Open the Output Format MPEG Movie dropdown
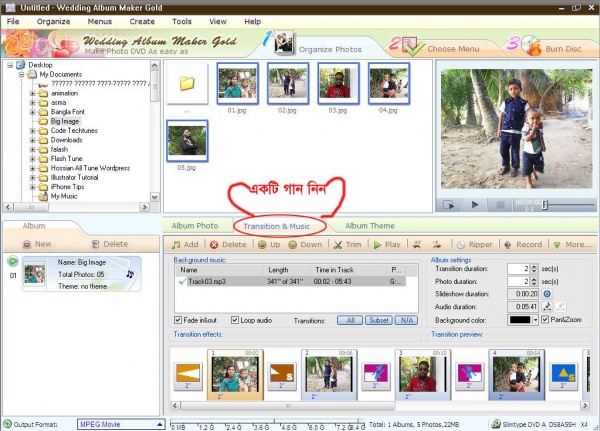This screenshot has width=600, height=431. tap(121, 424)
